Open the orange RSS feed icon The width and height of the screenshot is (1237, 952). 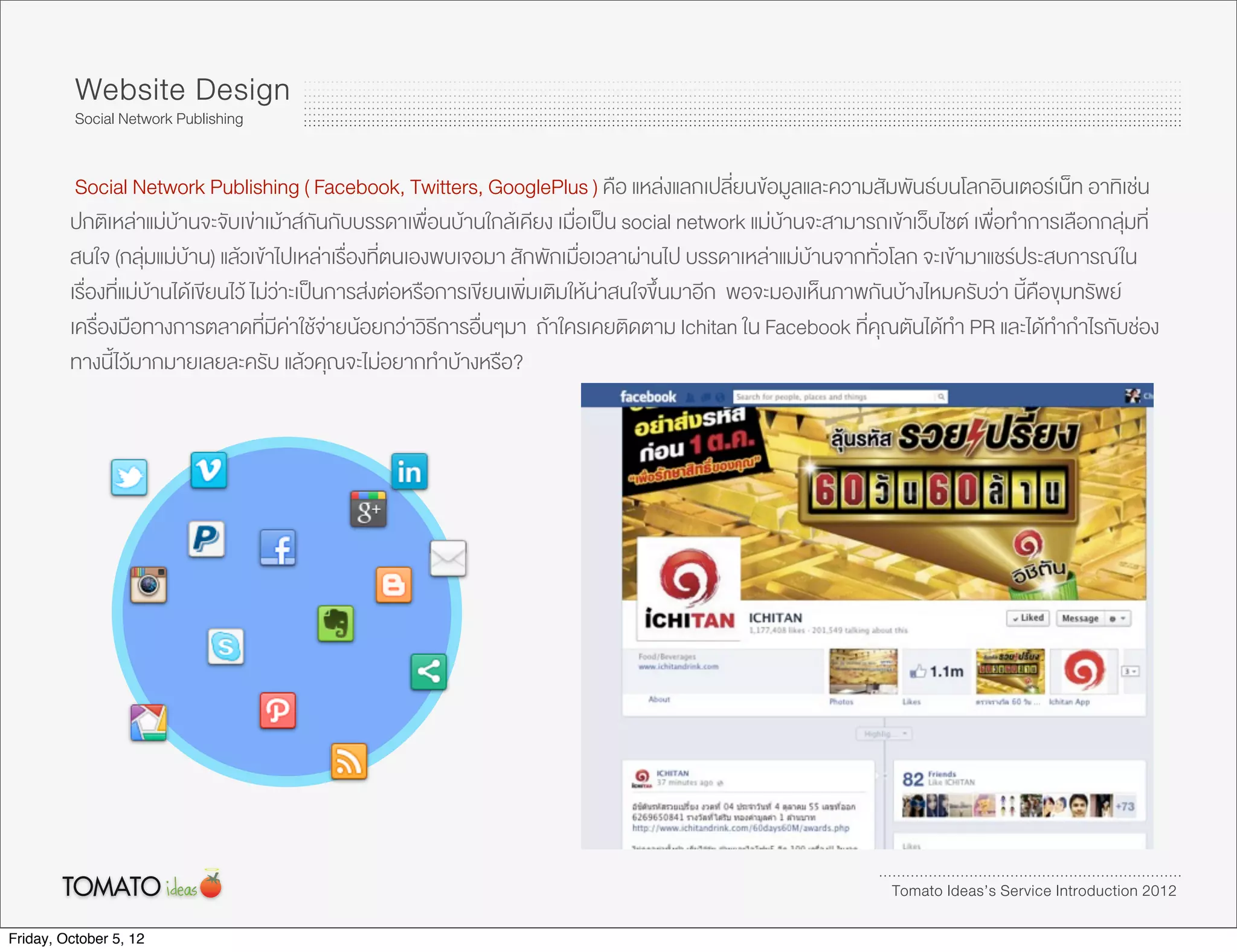(x=349, y=761)
